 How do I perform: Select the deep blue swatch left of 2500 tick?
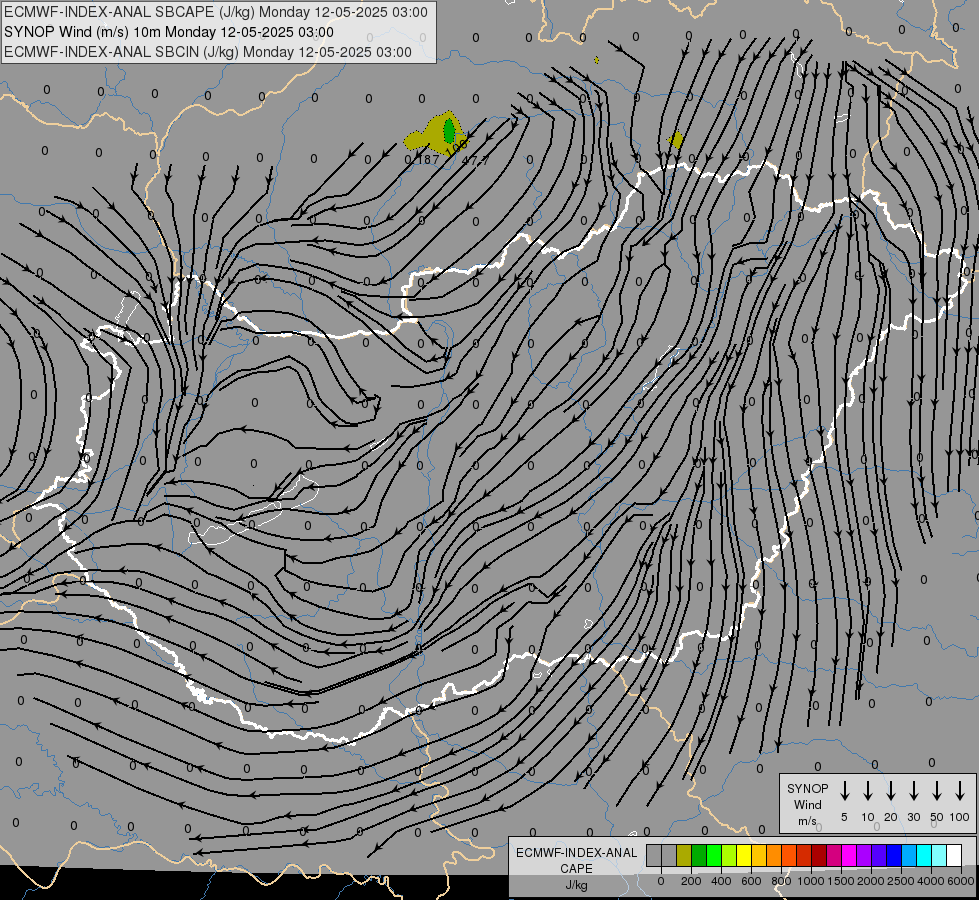[x=895, y=855]
